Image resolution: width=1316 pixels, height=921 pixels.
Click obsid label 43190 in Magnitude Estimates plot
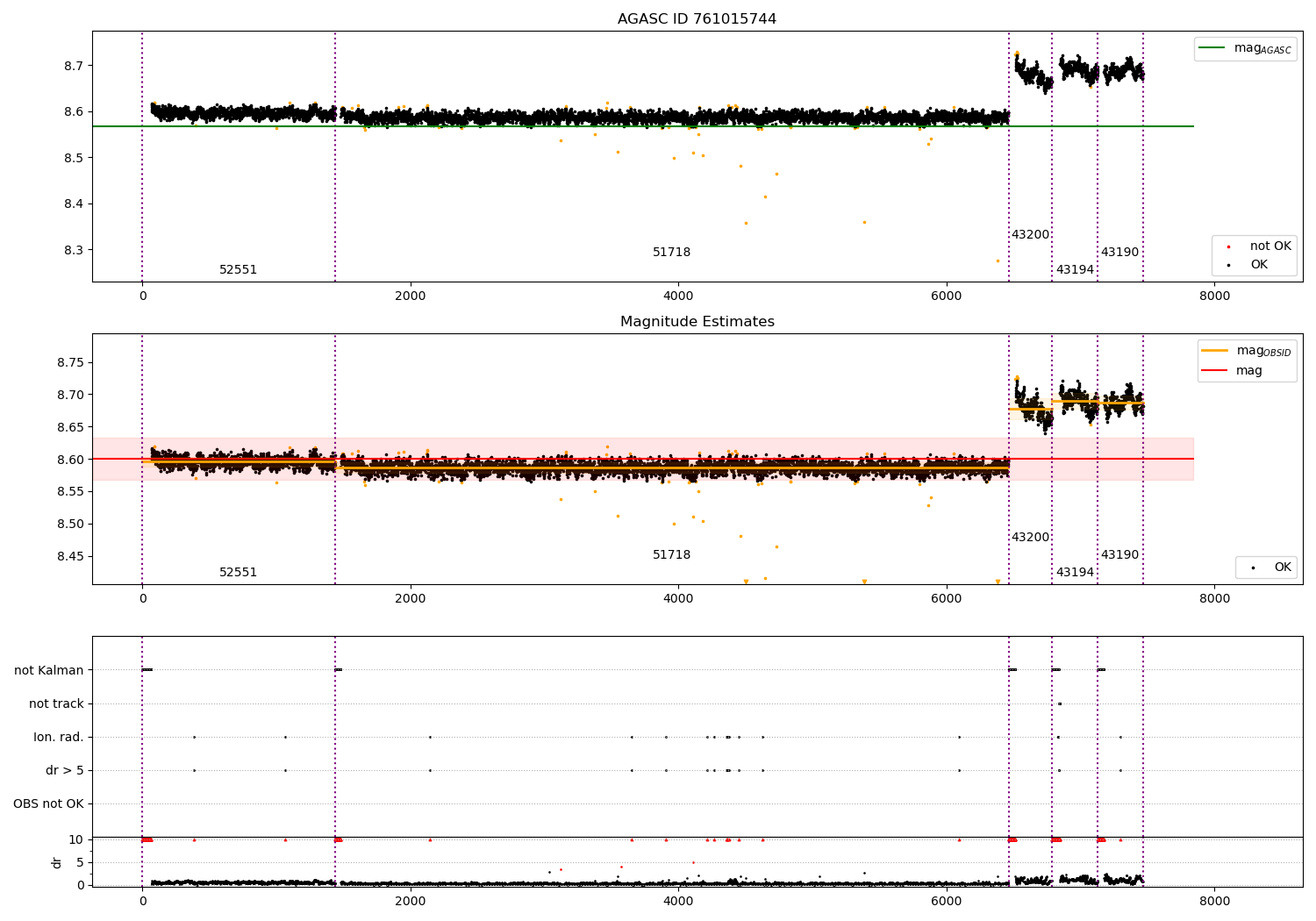[1119, 555]
